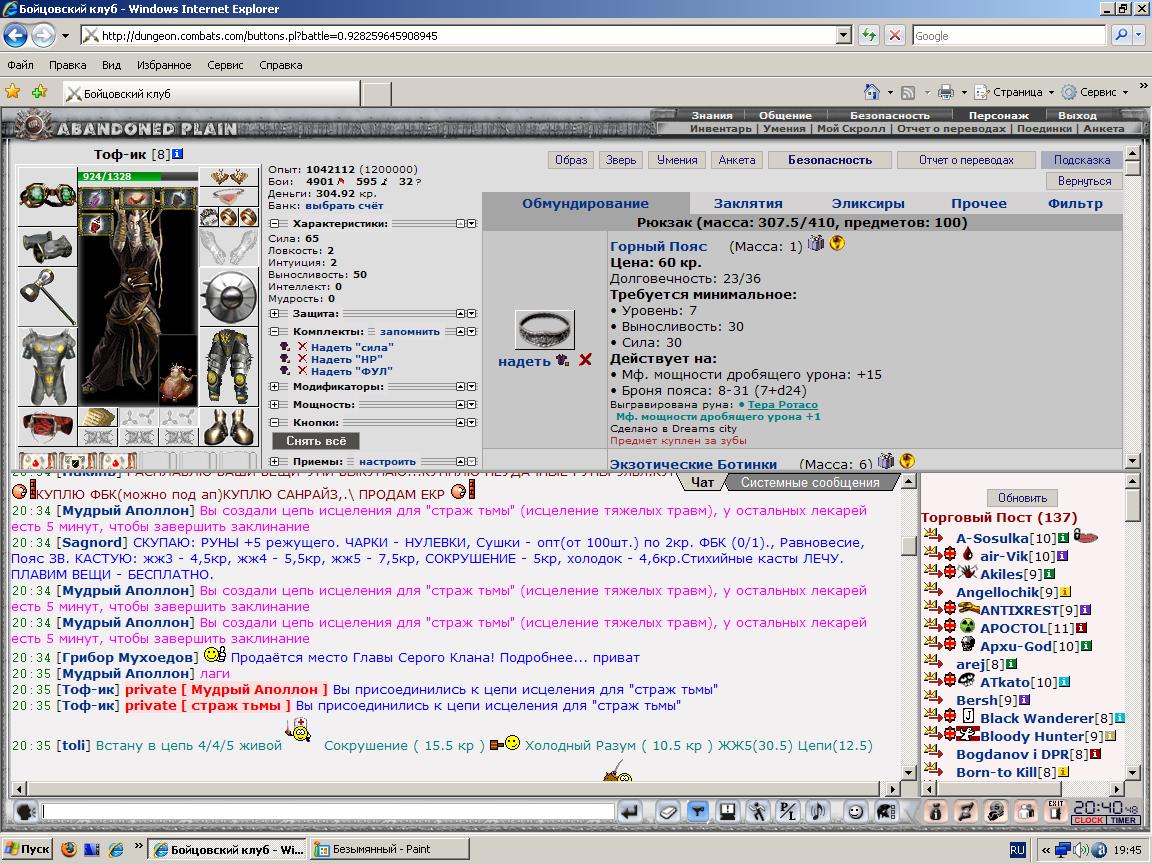Click the inventory scrollbar down arrow
The image size is (1152, 864).
click(x=1132, y=461)
